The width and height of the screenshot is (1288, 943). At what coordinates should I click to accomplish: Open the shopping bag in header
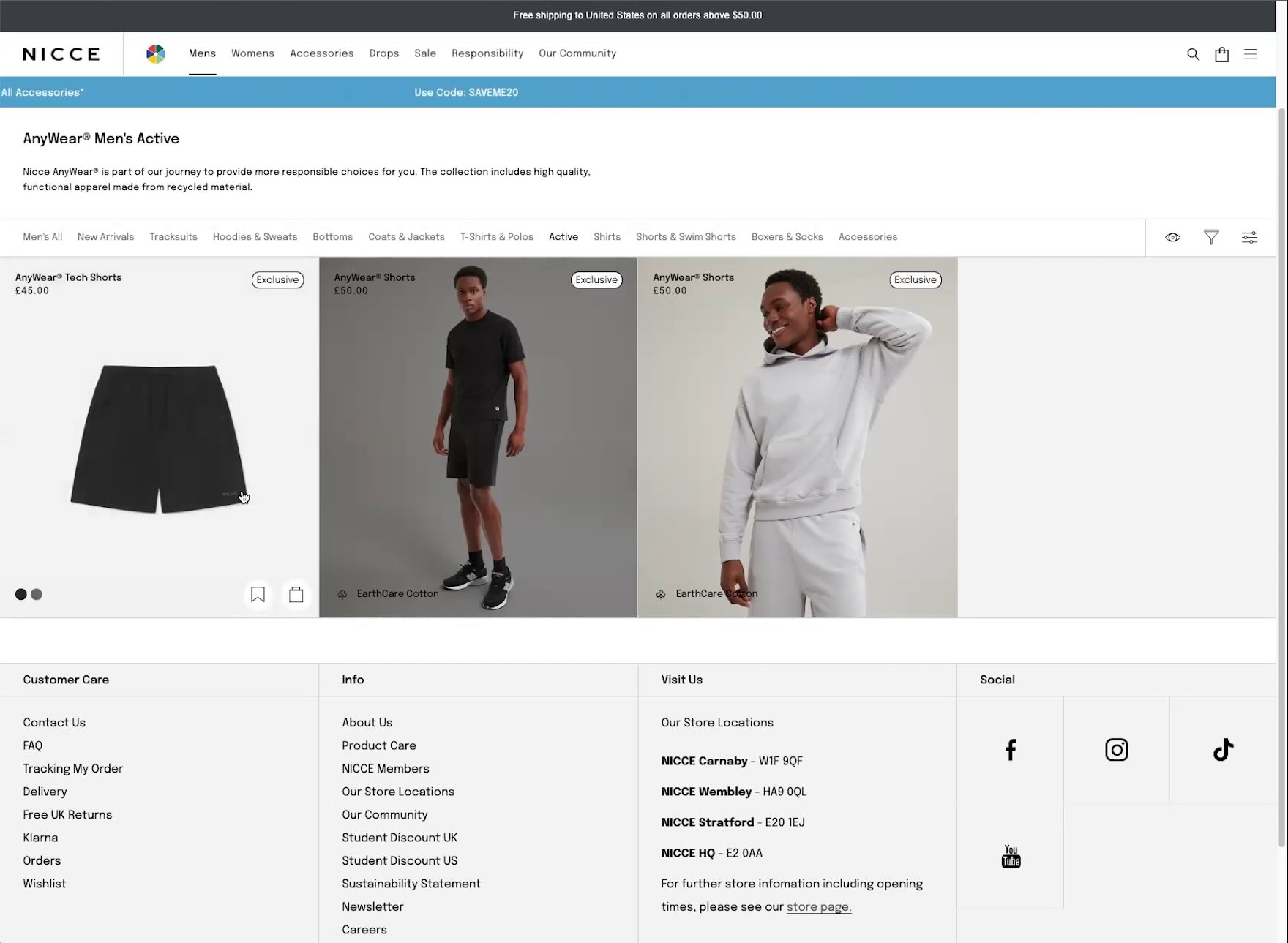tap(1221, 54)
